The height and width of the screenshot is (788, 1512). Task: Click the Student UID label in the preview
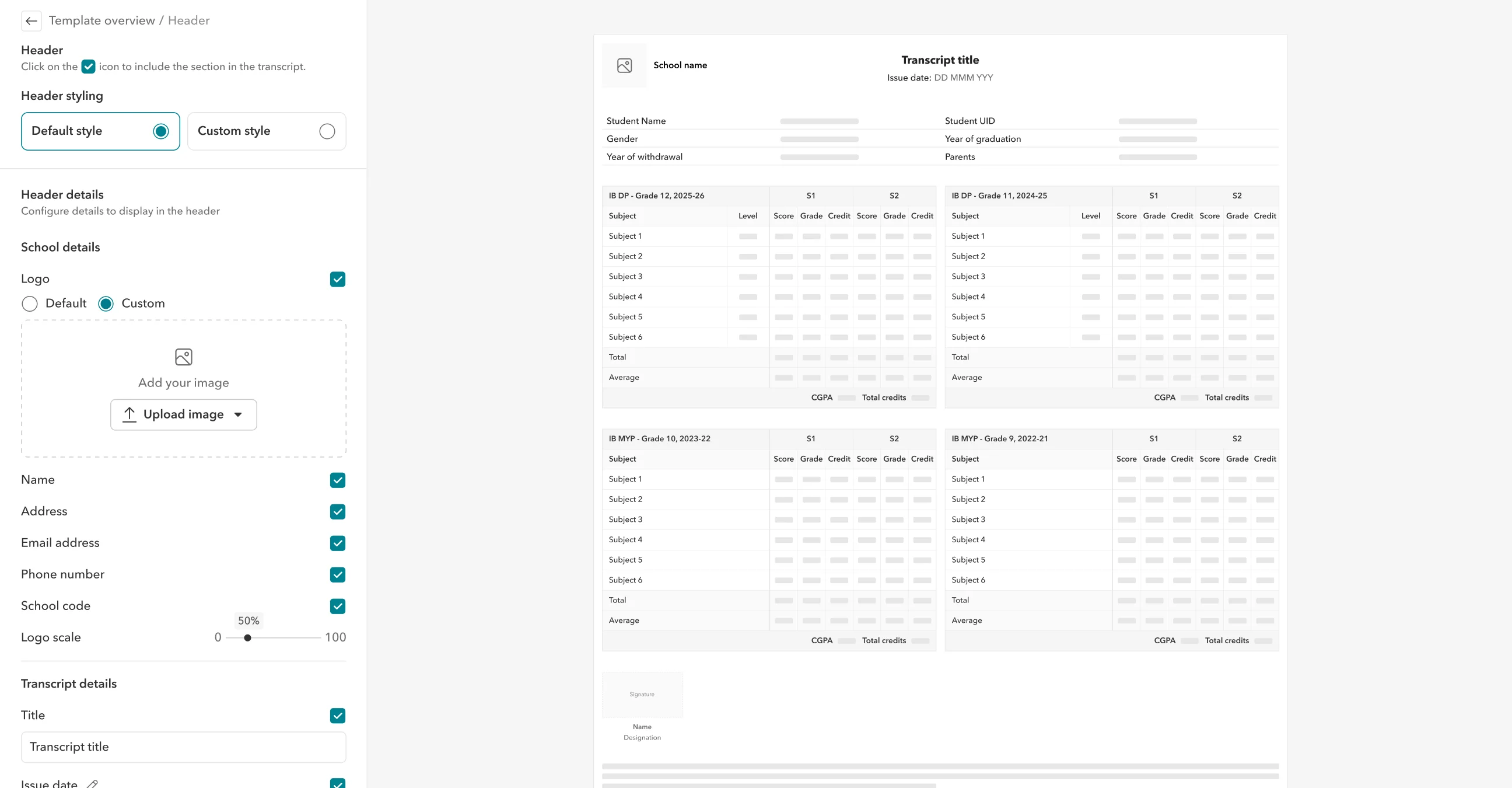[x=970, y=121]
